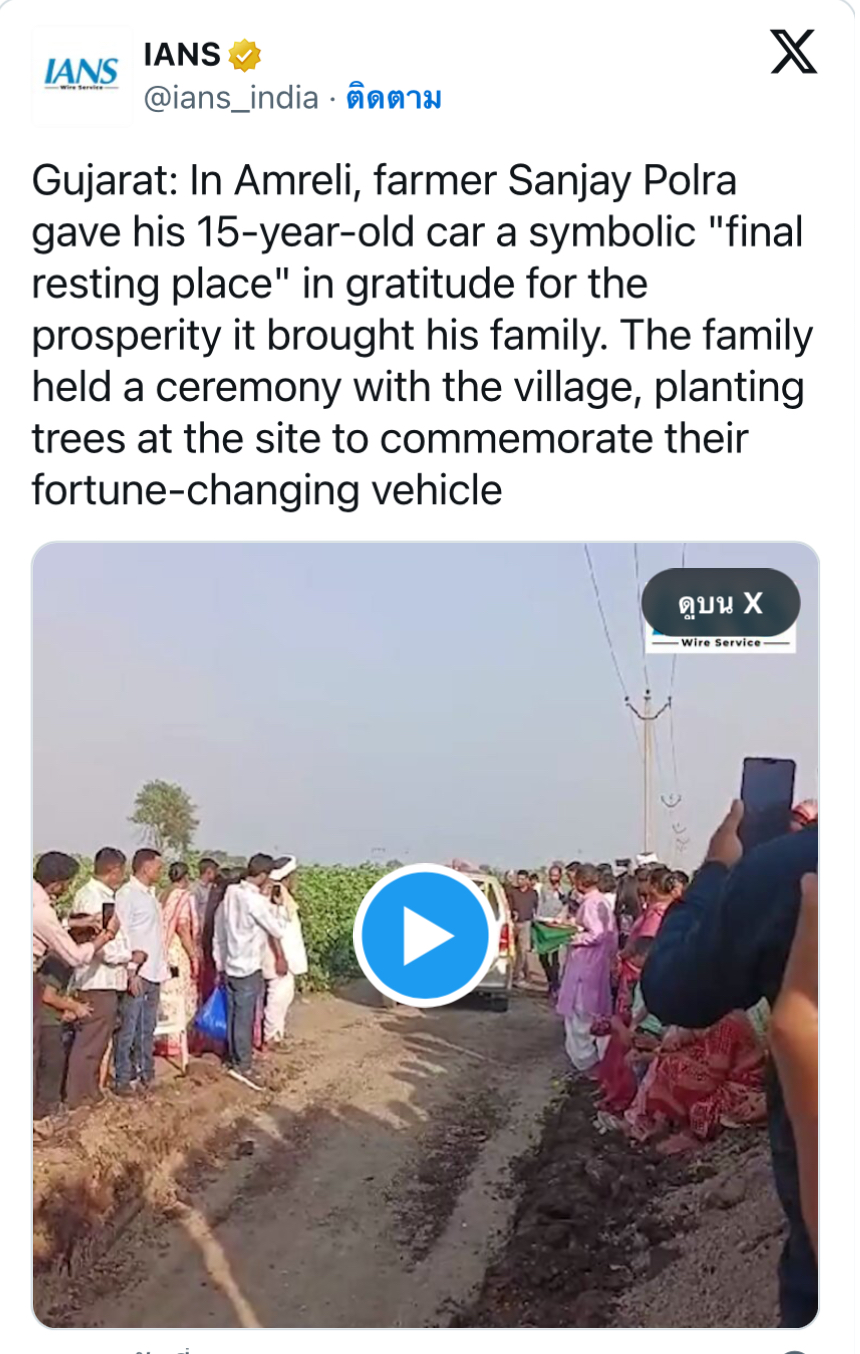Open the @ians_india handle
The image size is (860, 1354).
(x=232, y=98)
